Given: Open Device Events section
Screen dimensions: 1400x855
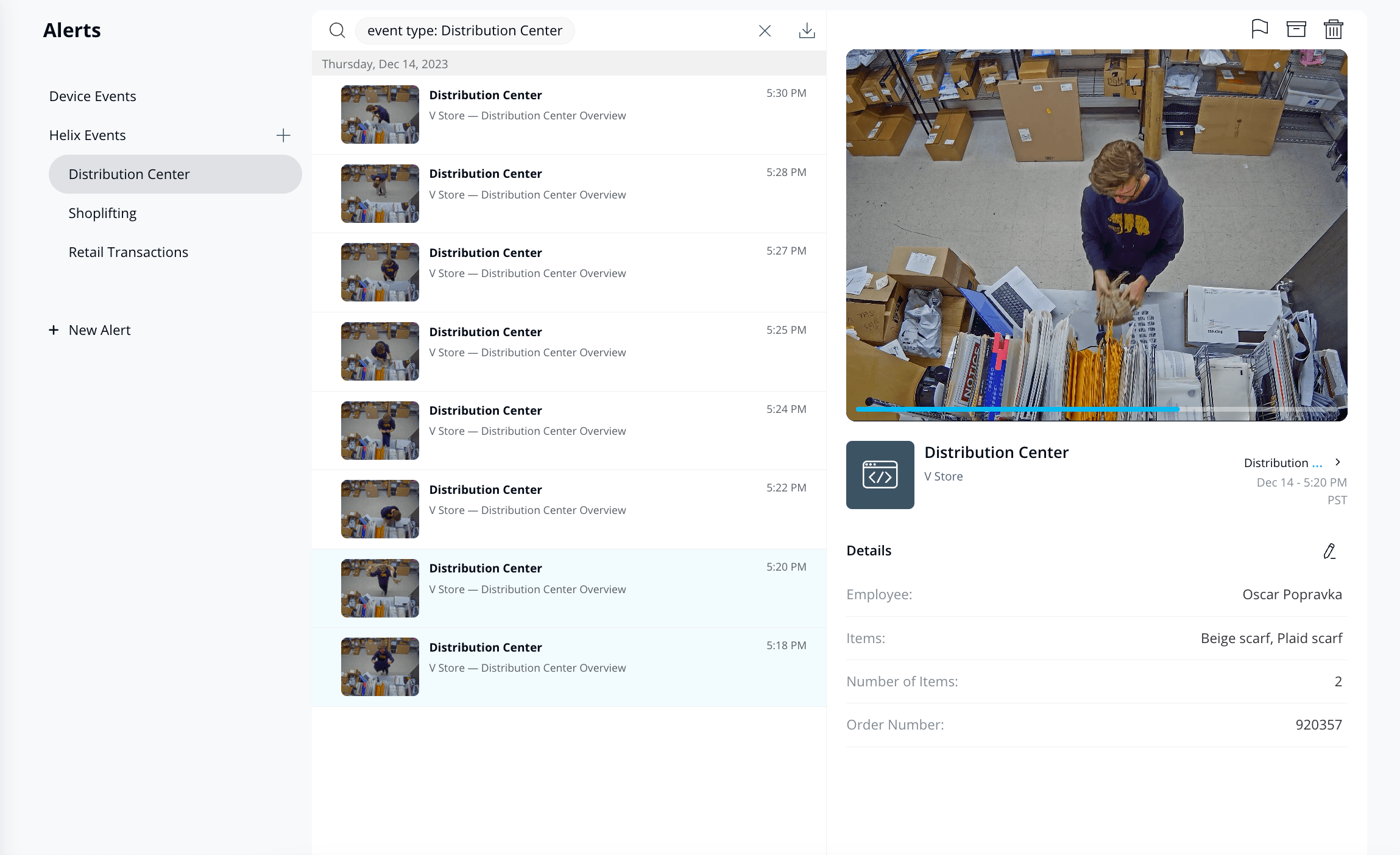Looking at the screenshot, I should tap(93, 96).
